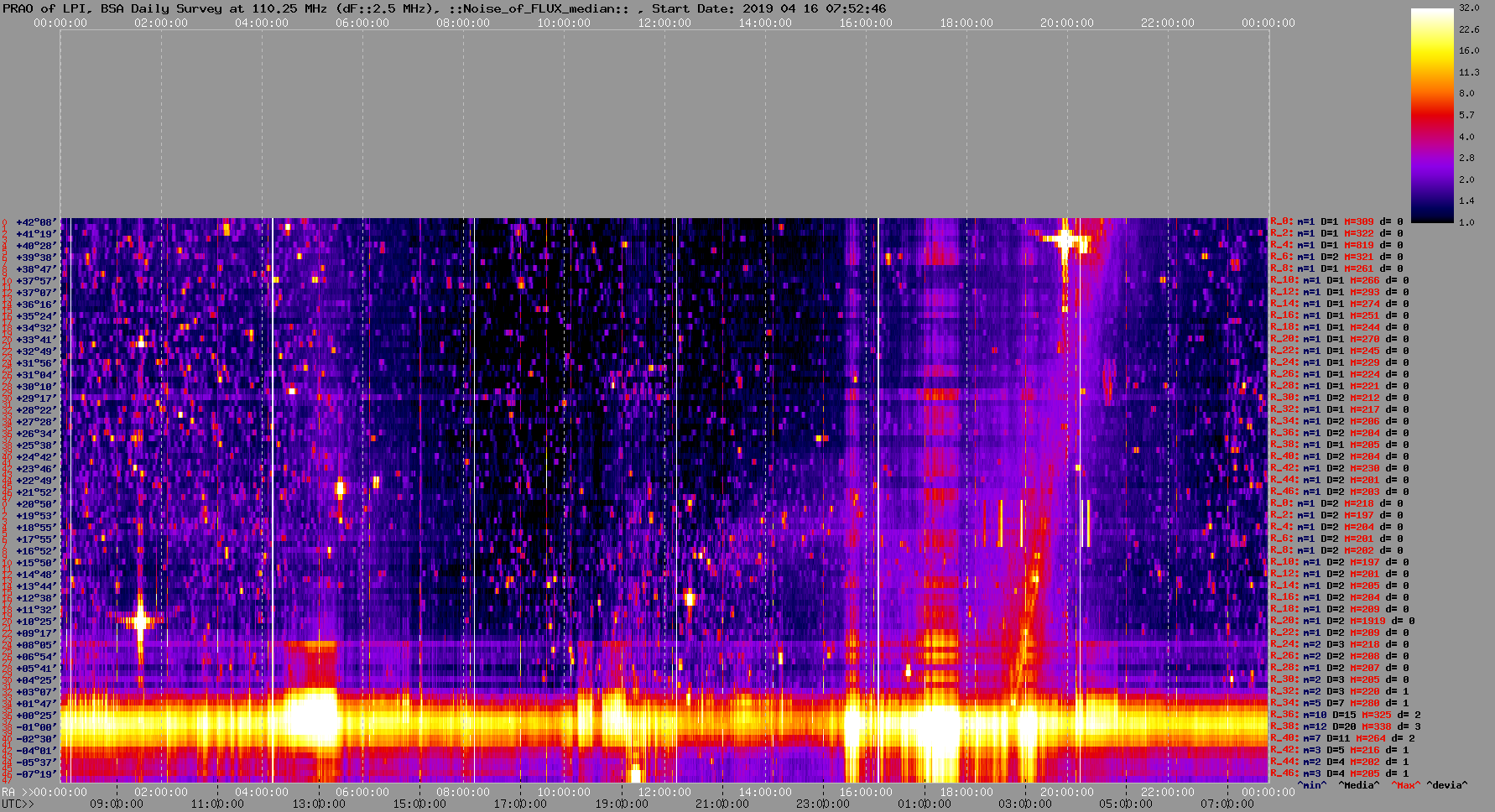This screenshot has height=812, width=1495.
Task: Select declination label +42°08'
Action: pos(36,222)
